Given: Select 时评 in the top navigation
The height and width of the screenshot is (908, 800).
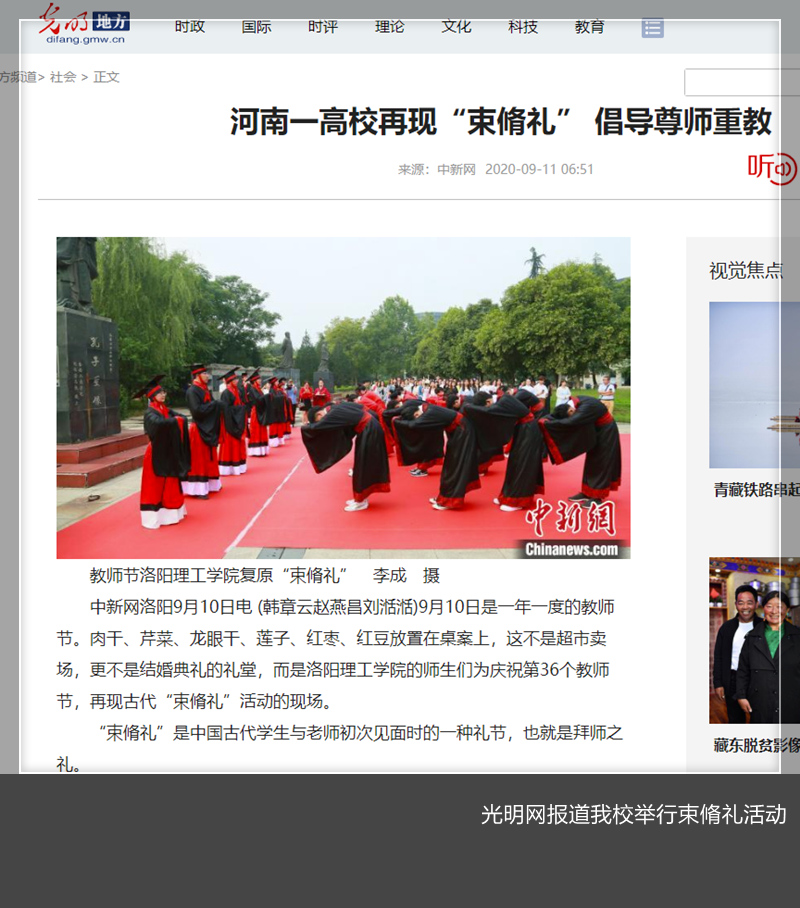Looking at the screenshot, I should click(323, 27).
